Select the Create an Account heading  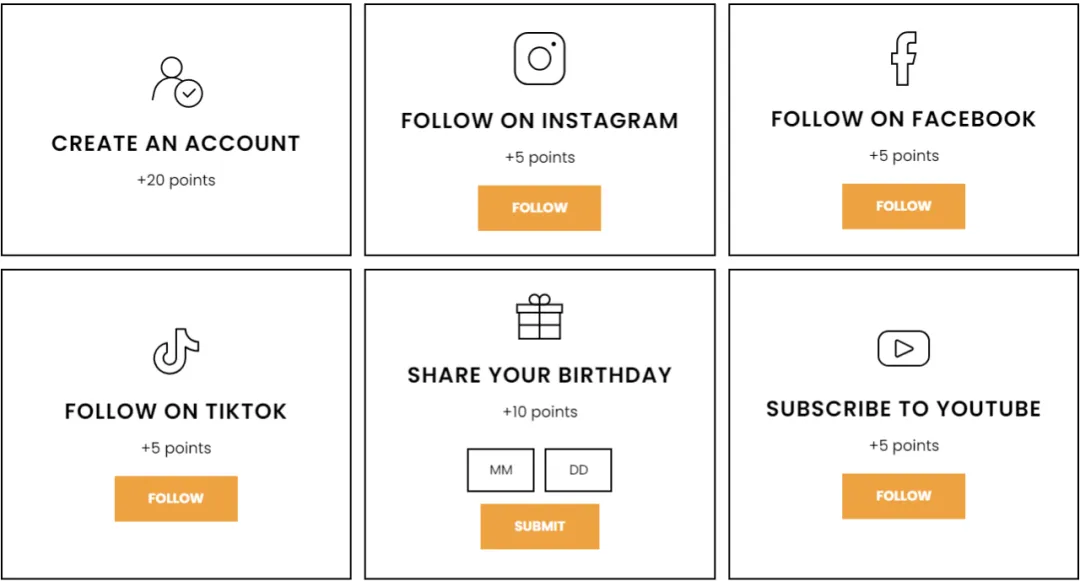coord(176,144)
